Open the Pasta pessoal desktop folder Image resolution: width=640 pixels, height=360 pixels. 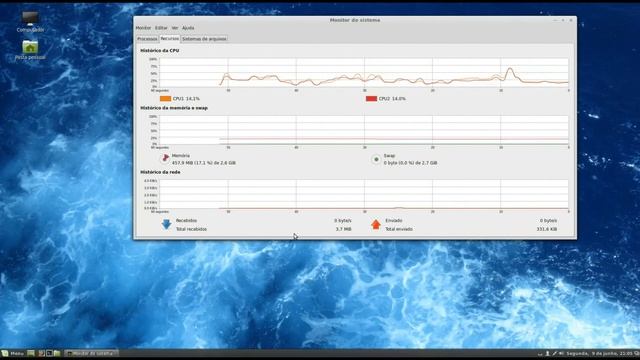pos(30,50)
